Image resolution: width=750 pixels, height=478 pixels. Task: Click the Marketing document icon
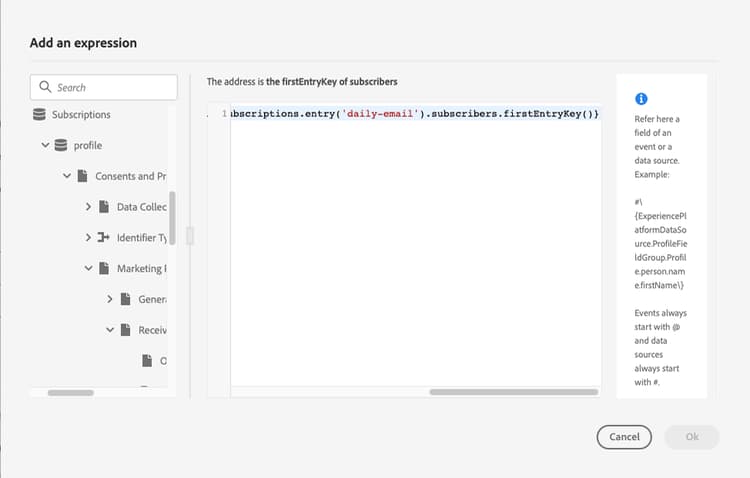(104, 268)
